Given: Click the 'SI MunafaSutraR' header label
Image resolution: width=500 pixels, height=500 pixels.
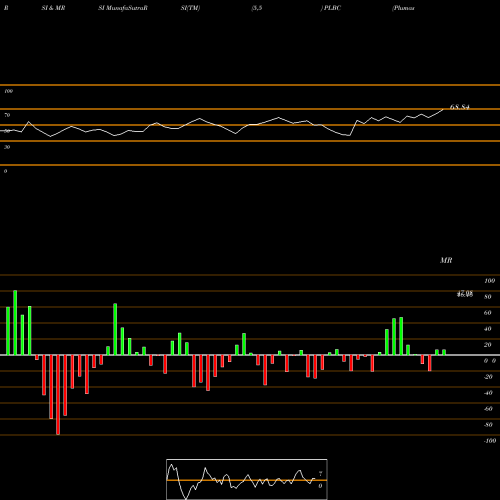Looking at the screenshot, I should [x=123, y=8].
